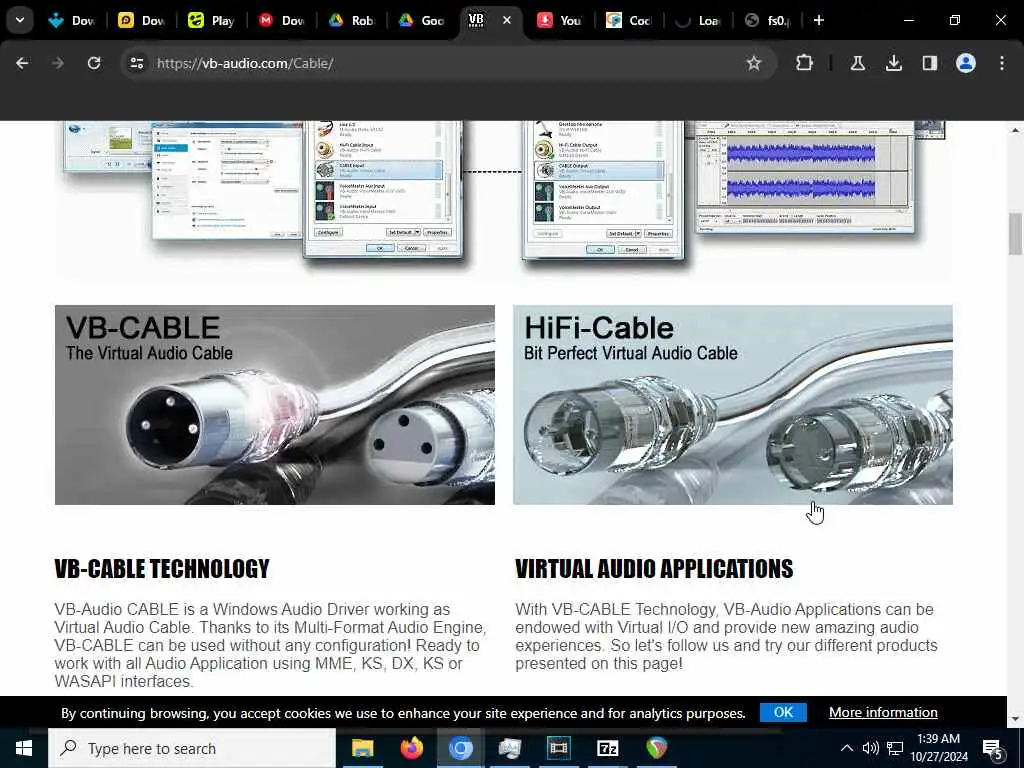1024x768 pixels.
Task: Switch to the fs0 tab
Action: [768, 20]
